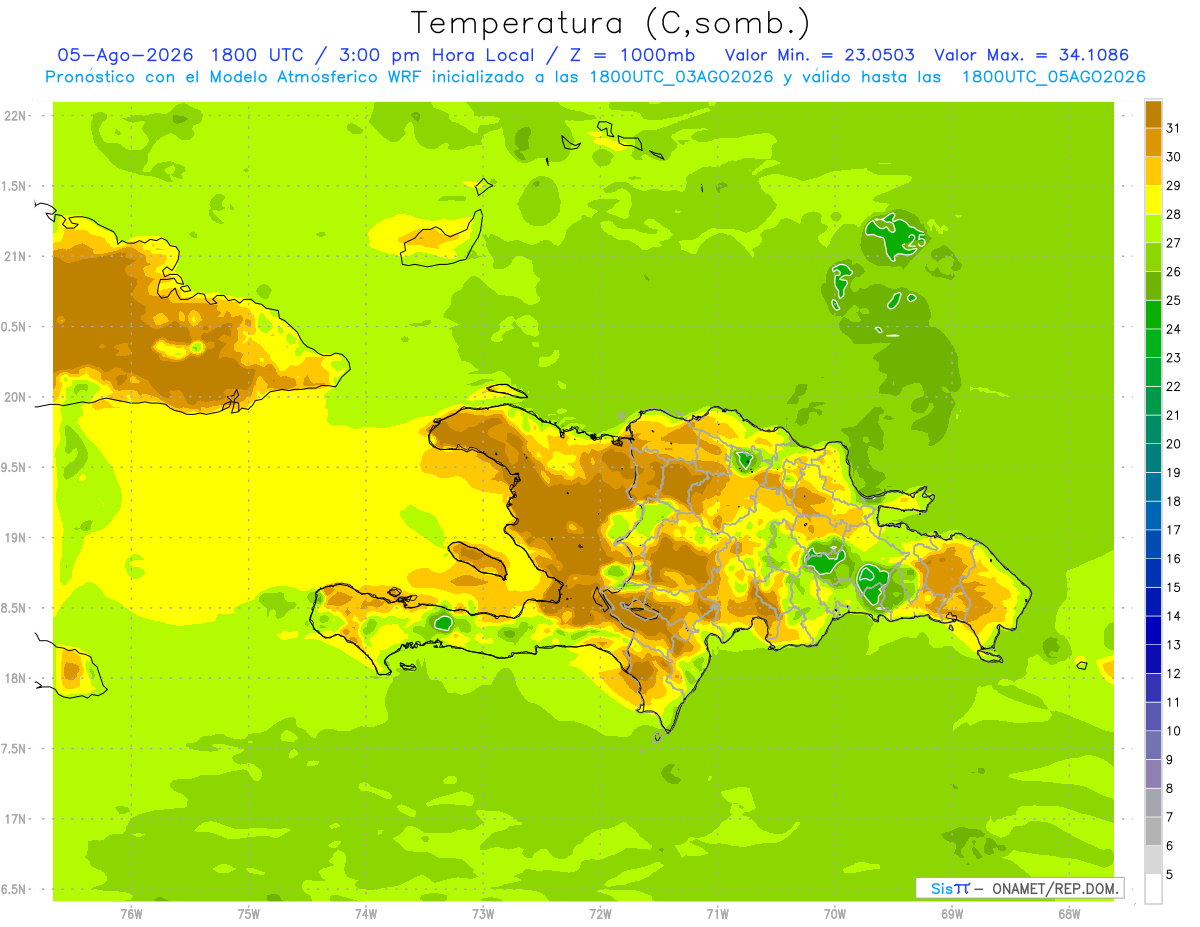The height and width of the screenshot is (927, 1200).
Task: Click legend scale value '5'
Action: 1170,874
